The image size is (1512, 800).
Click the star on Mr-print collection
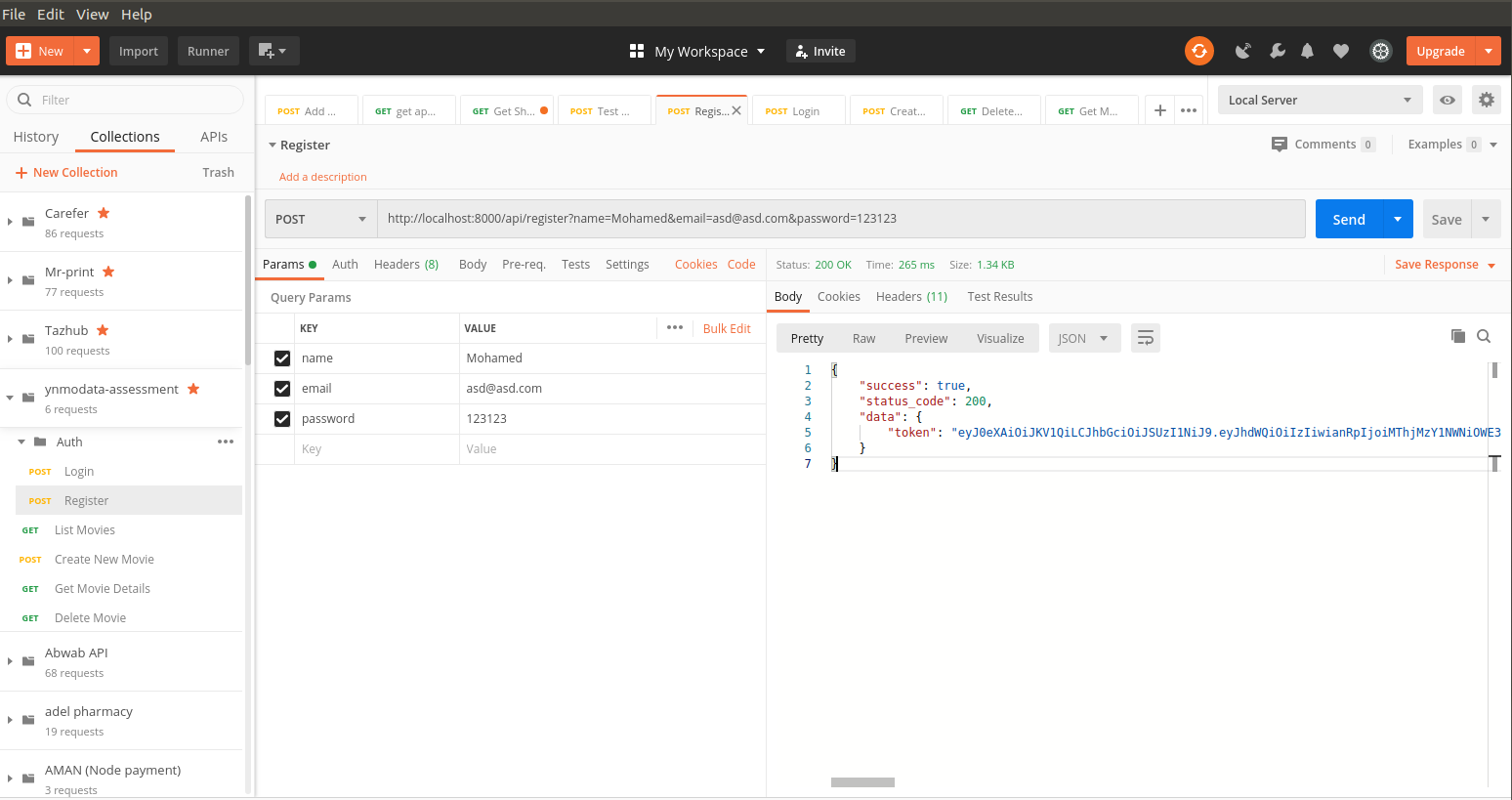pos(108,272)
